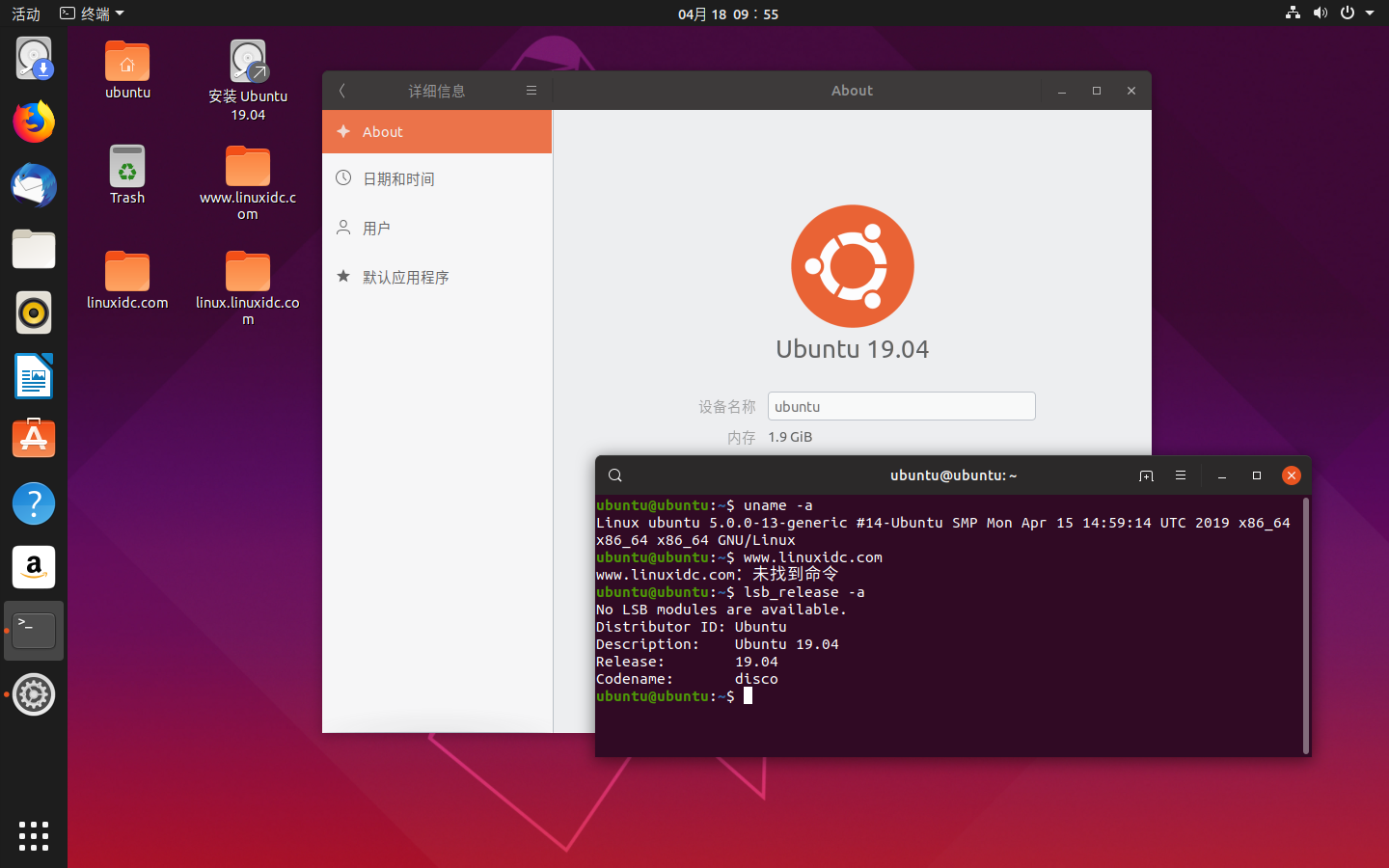Click the 'Distributor ID: Ubuntu' terminal line
Image resolution: width=1389 pixels, height=868 pixels.
point(692,627)
